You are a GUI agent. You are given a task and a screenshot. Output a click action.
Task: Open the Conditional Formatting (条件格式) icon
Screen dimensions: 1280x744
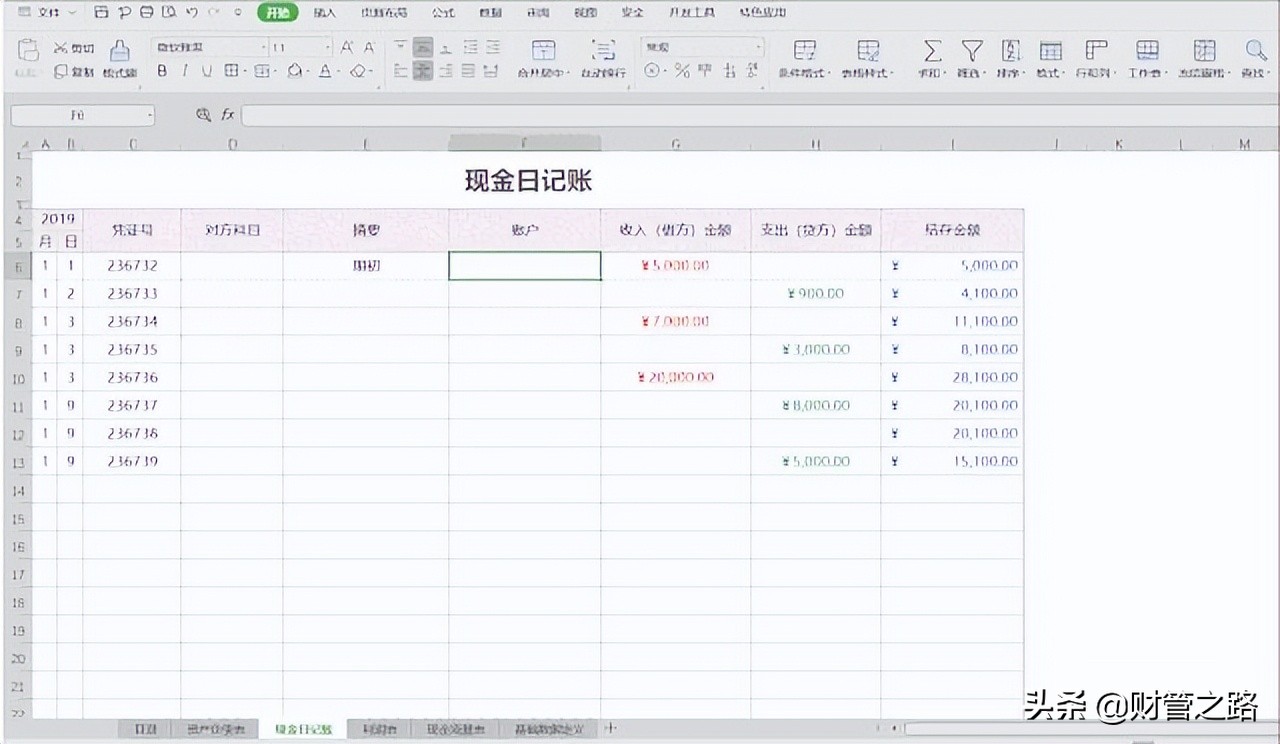point(805,49)
